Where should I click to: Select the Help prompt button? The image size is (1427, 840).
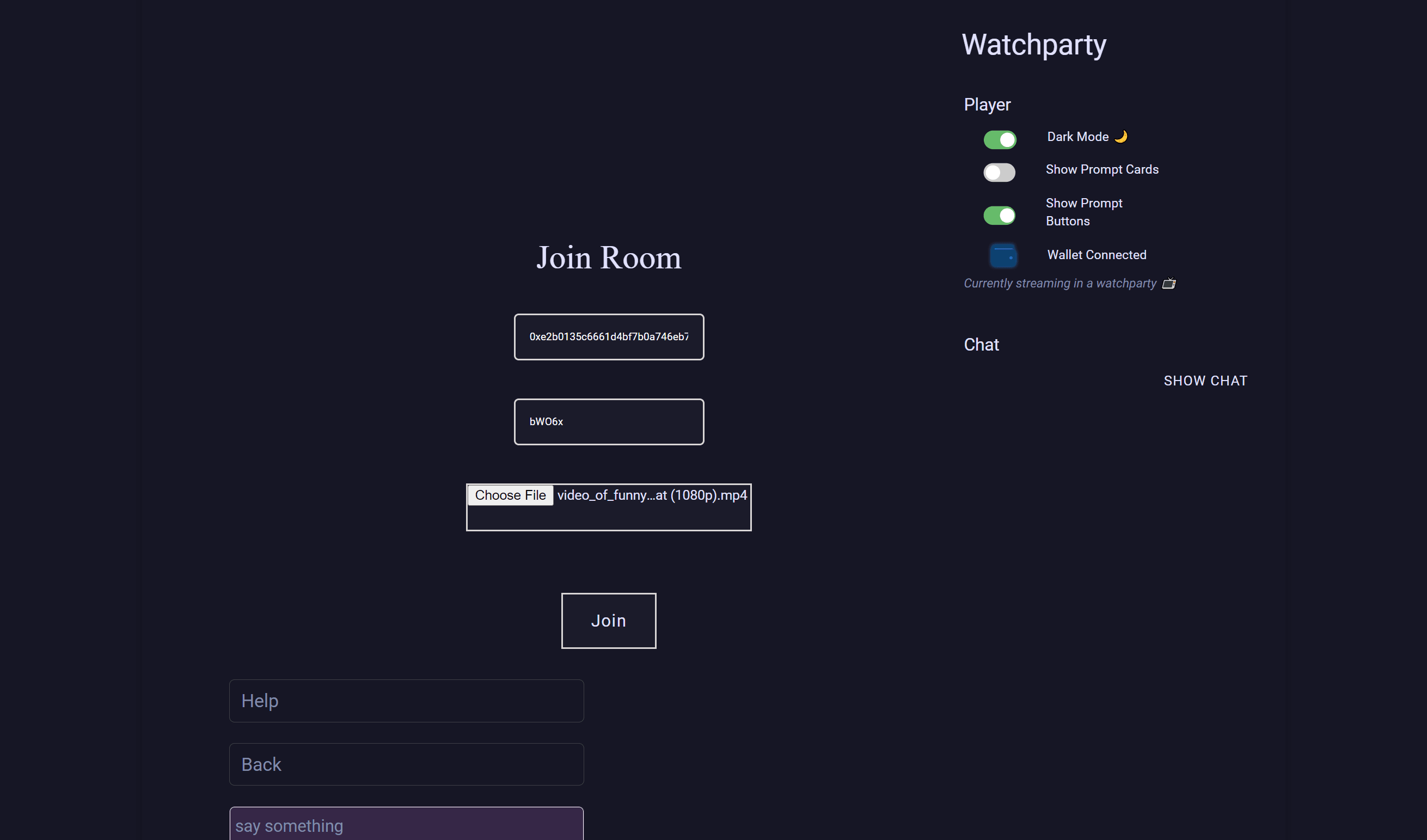pyautogui.click(x=406, y=701)
